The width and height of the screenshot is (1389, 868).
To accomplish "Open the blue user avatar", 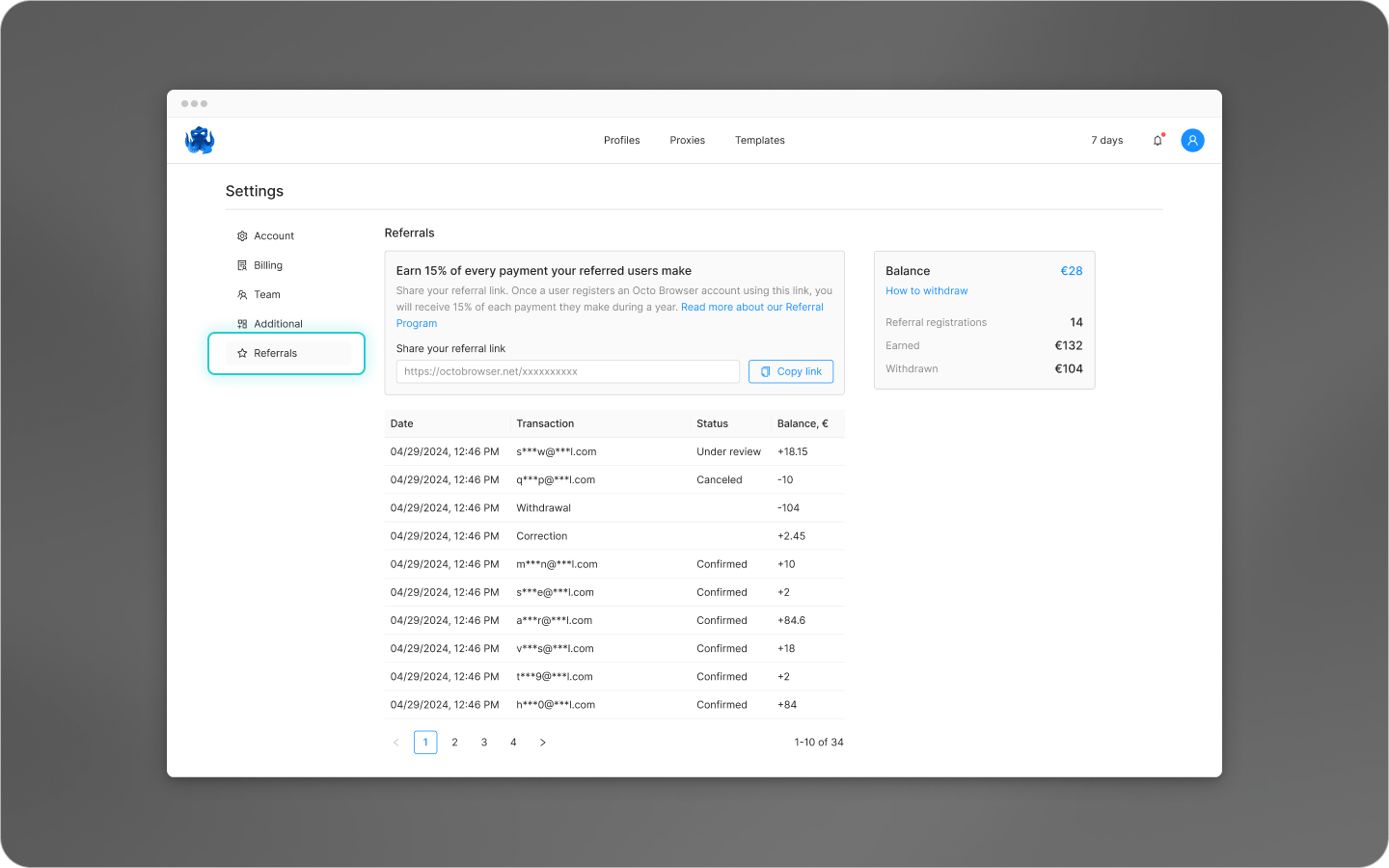I will (x=1192, y=140).
